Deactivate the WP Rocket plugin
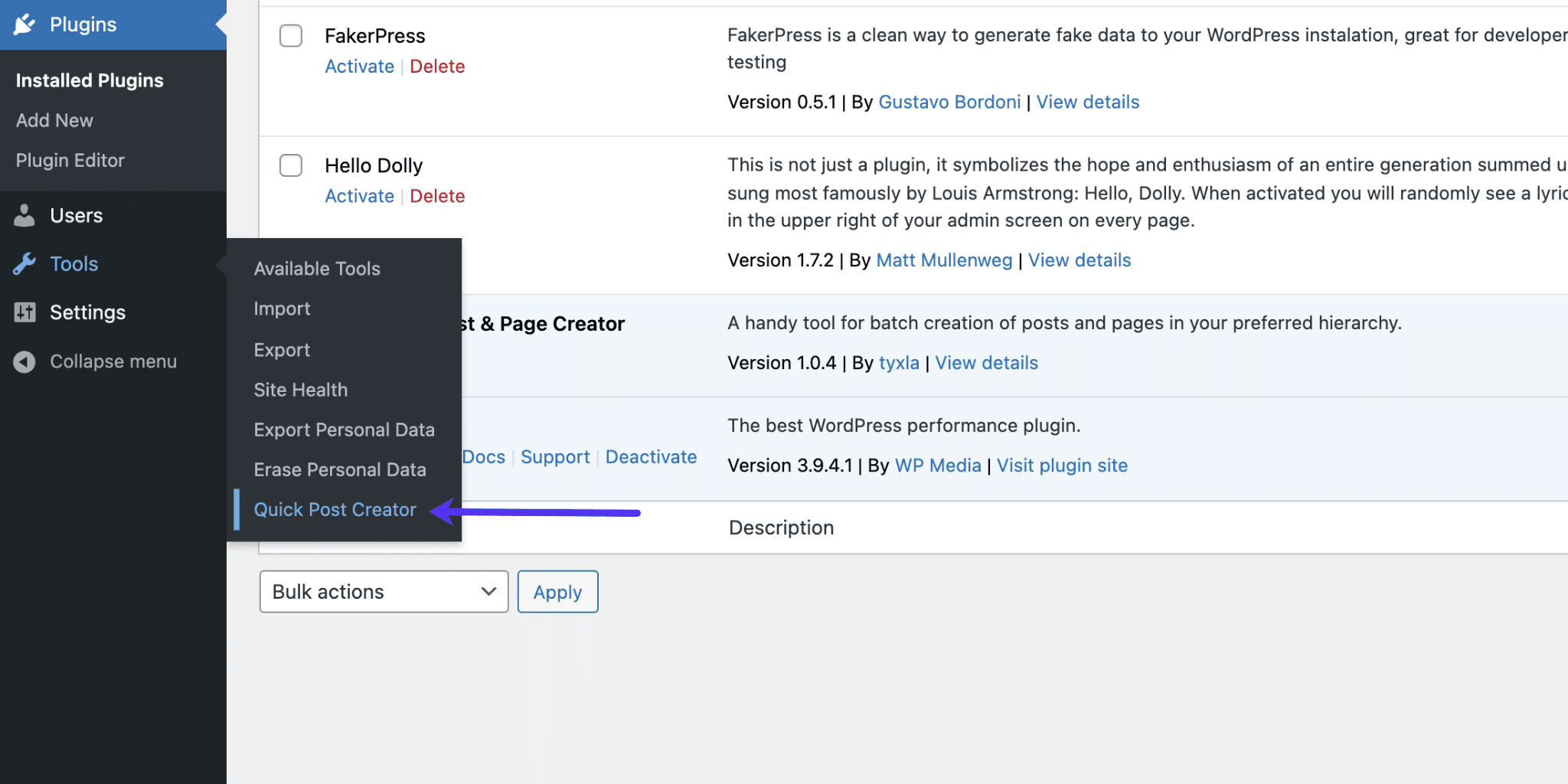This screenshot has width=1568, height=784. 651,456
